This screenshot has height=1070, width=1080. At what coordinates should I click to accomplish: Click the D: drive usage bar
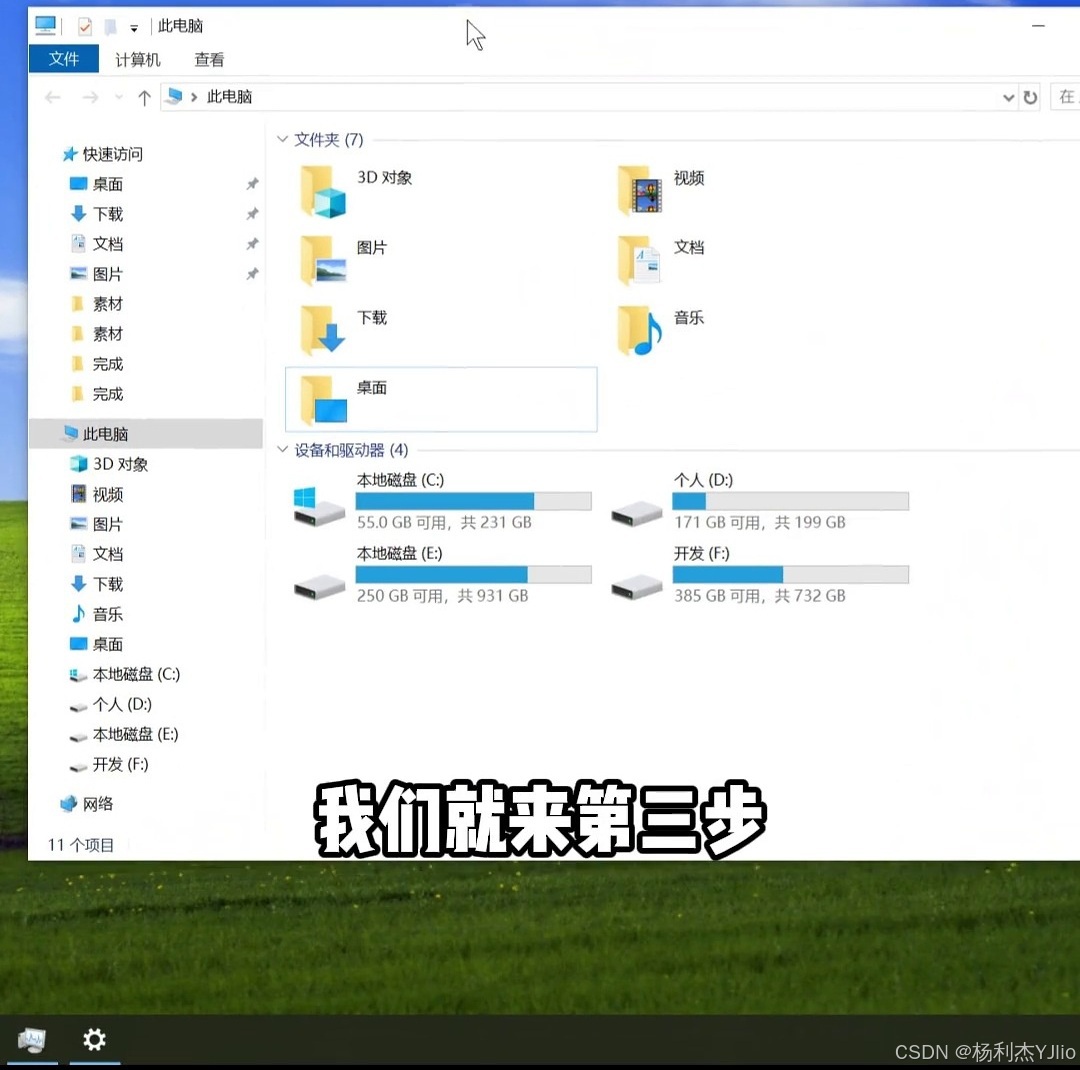(x=790, y=501)
